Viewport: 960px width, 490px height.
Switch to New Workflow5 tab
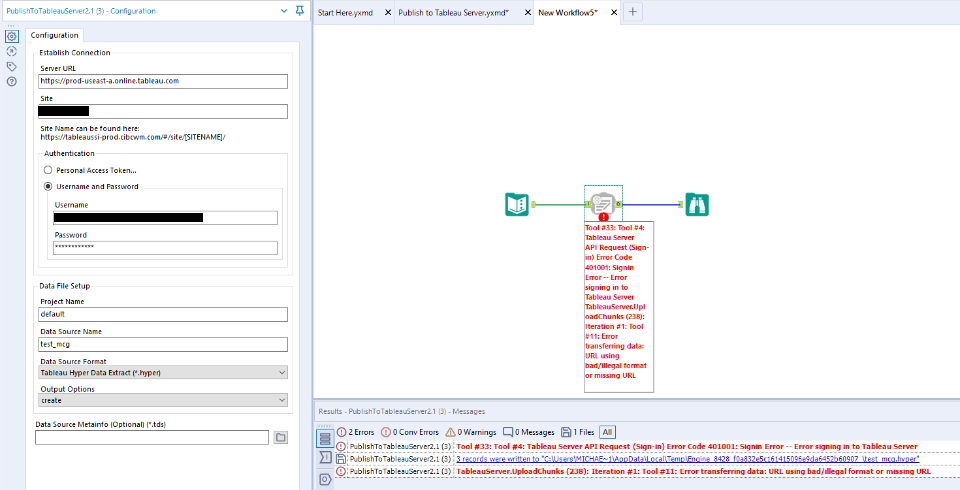568,13
